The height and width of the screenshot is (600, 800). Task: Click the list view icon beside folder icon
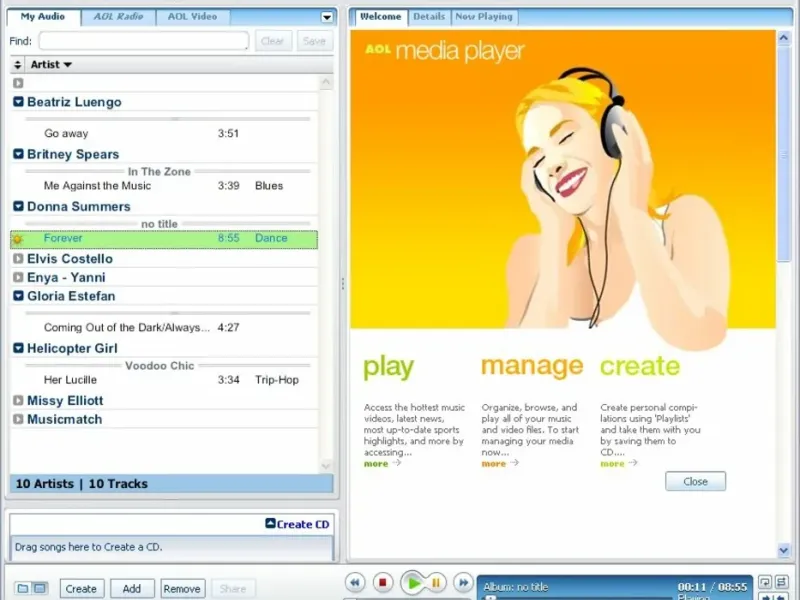click(40, 588)
